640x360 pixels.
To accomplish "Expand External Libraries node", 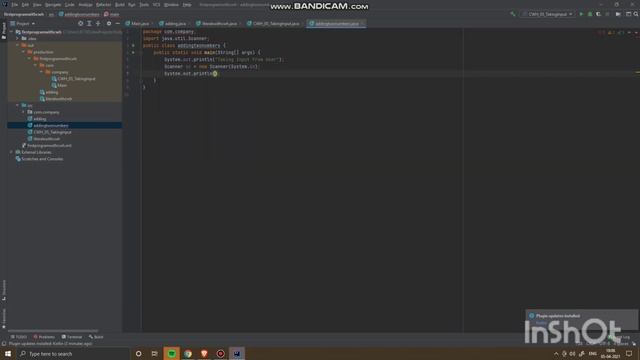I will (x=11, y=152).
